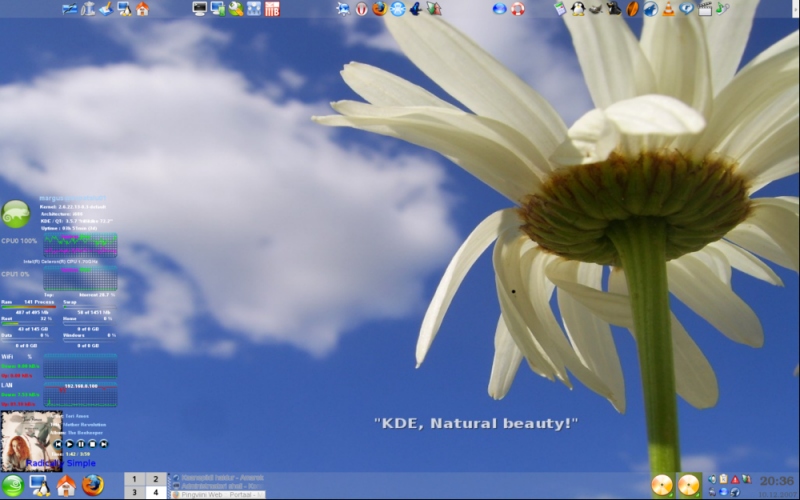Switch to virtual desktop 3
Screen dimensions: 800x500
[x=134, y=492]
